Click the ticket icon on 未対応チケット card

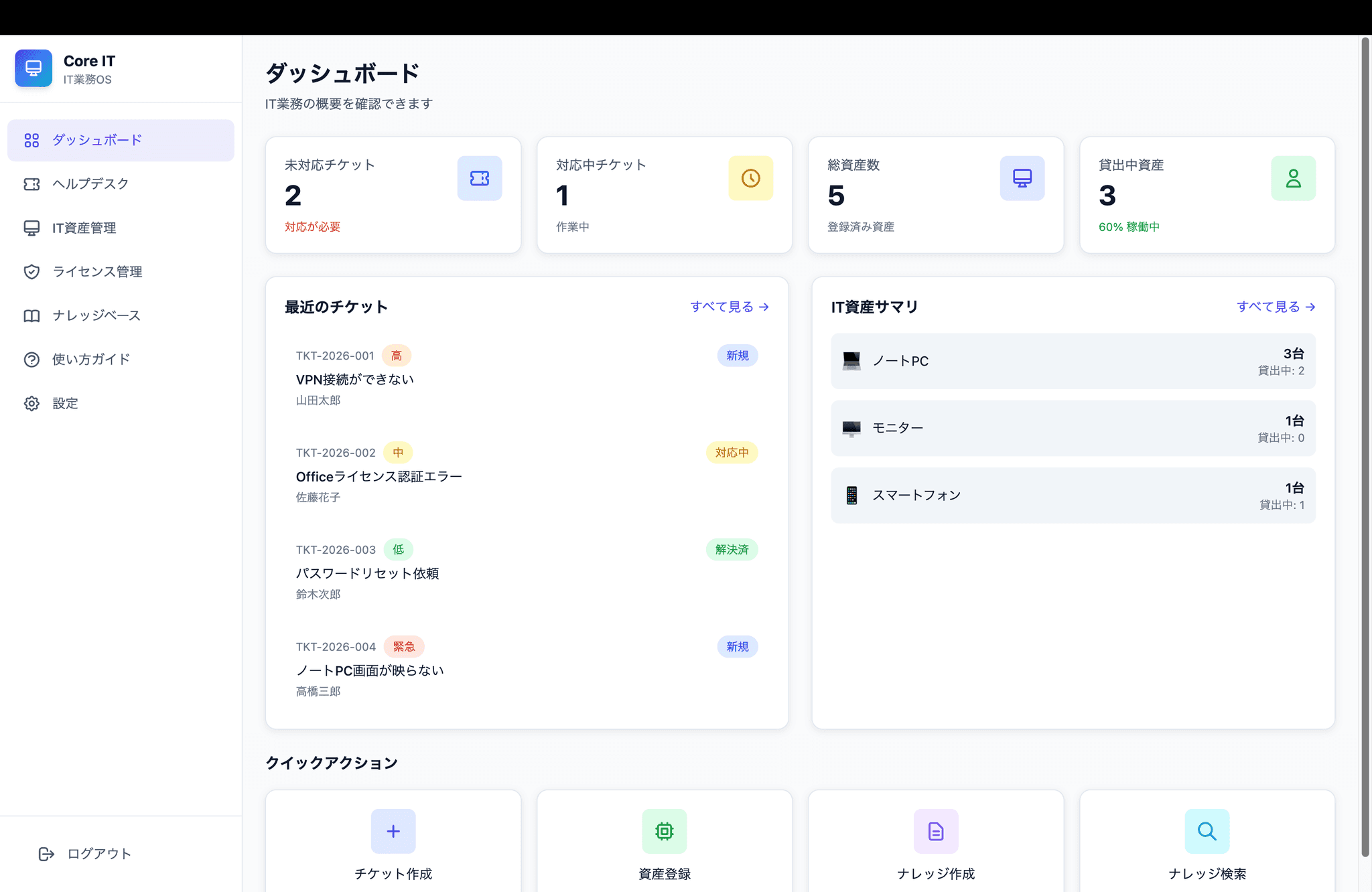pos(480,178)
